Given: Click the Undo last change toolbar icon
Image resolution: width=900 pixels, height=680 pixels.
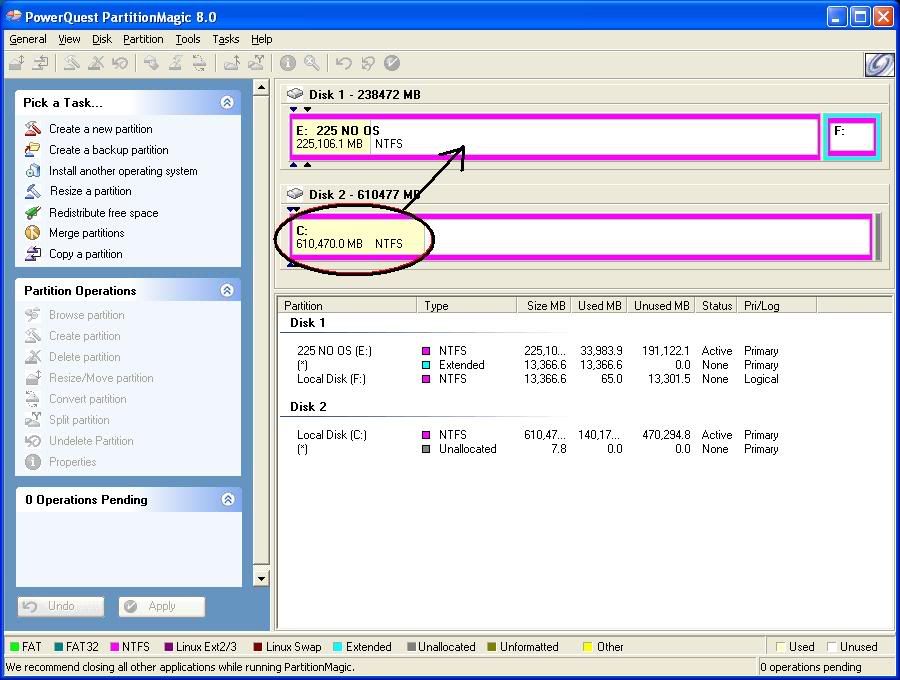Looking at the screenshot, I should (343, 63).
